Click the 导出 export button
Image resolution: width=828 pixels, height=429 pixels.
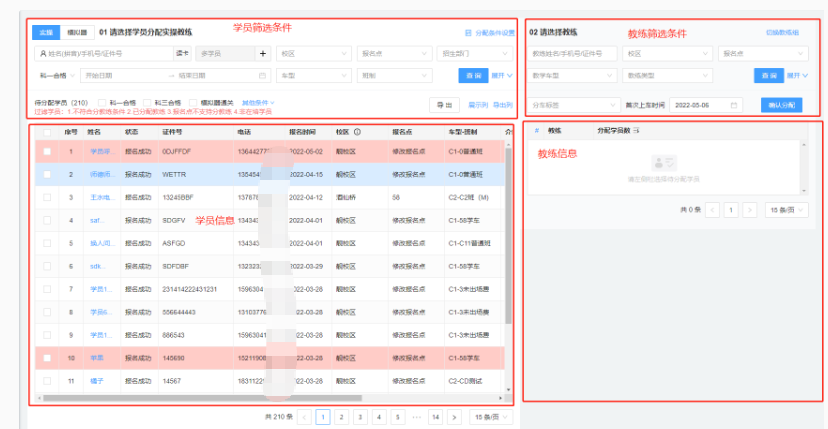[x=444, y=104]
